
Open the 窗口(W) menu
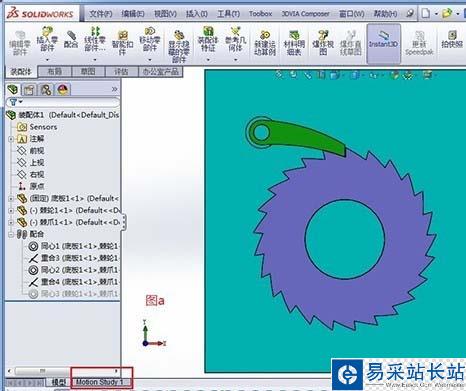(x=351, y=14)
